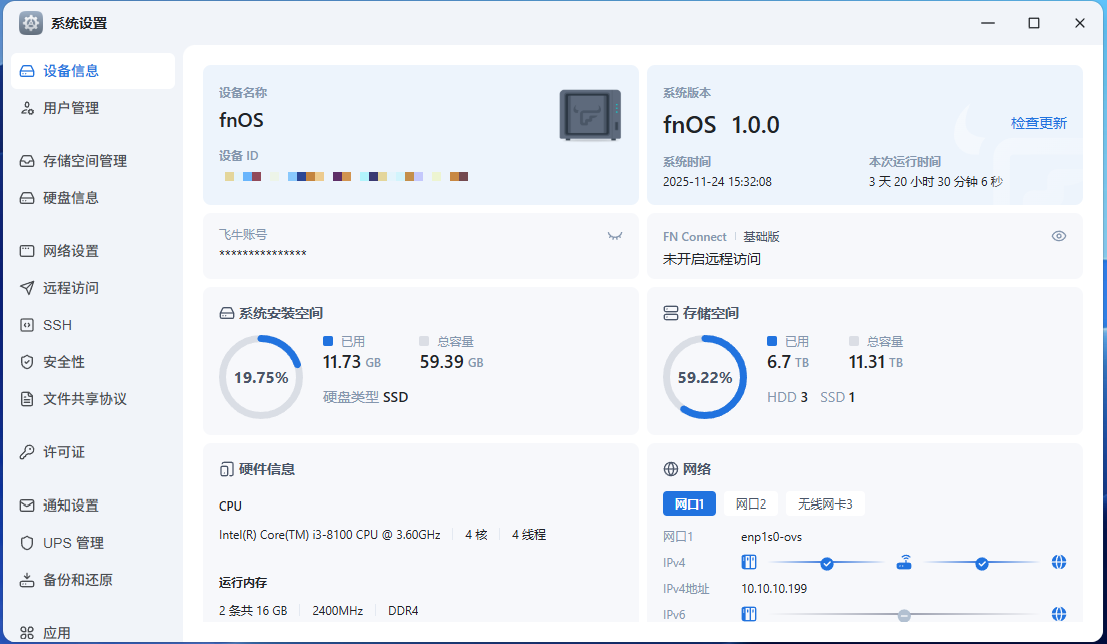
Task: Switch to 无线网卡3 tab
Action: click(x=825, y=504)
